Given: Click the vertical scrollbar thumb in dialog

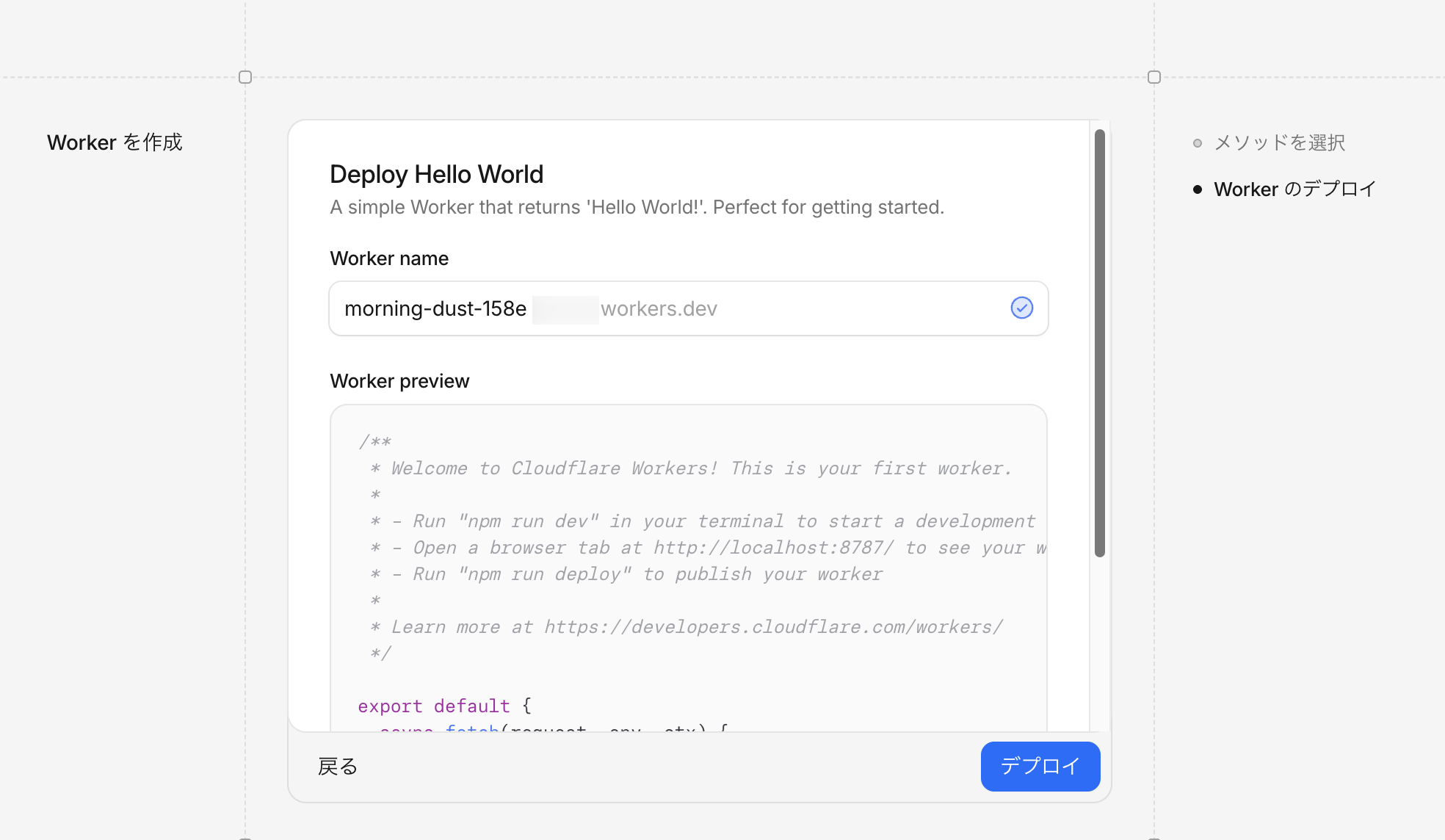Looking at the screenshot, I should tap(1099, 344).
